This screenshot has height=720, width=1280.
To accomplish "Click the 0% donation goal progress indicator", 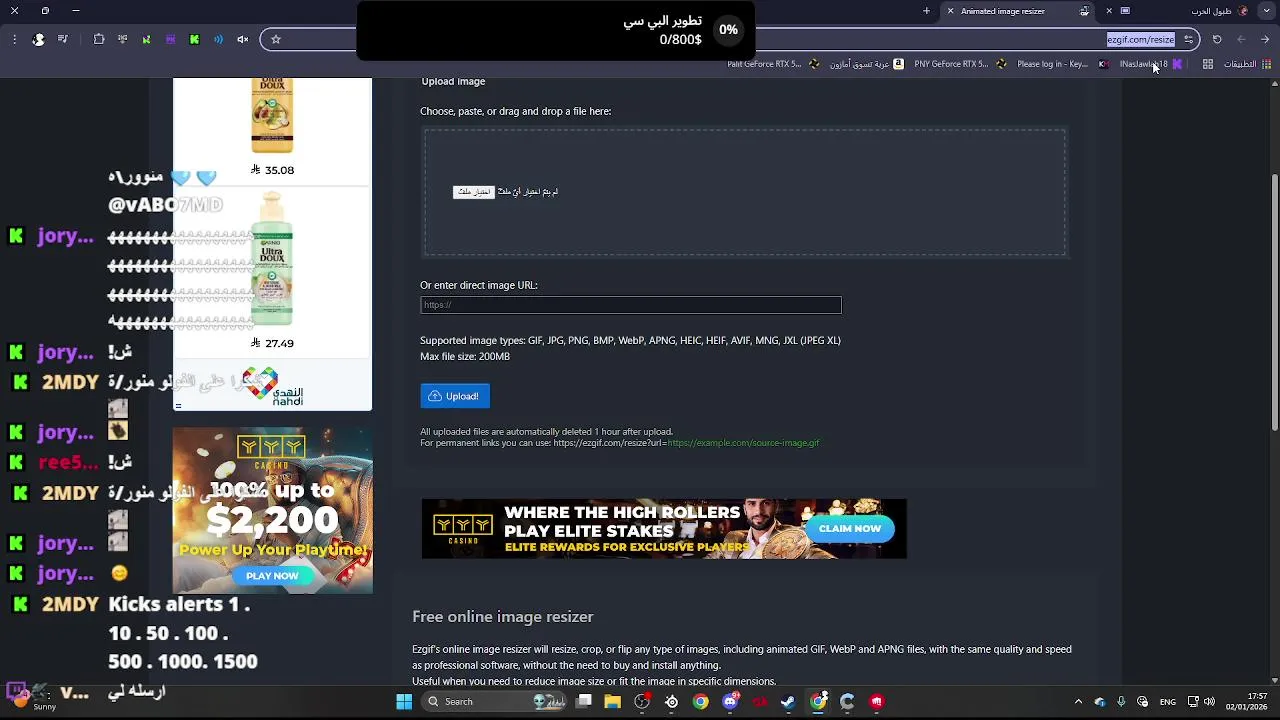I will pos(728,30).
